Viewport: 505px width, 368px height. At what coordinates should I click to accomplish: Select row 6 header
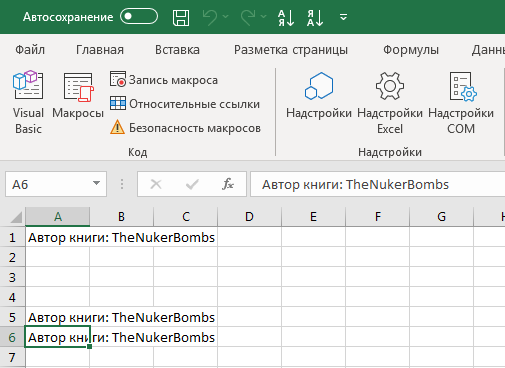tap(12, 337)
